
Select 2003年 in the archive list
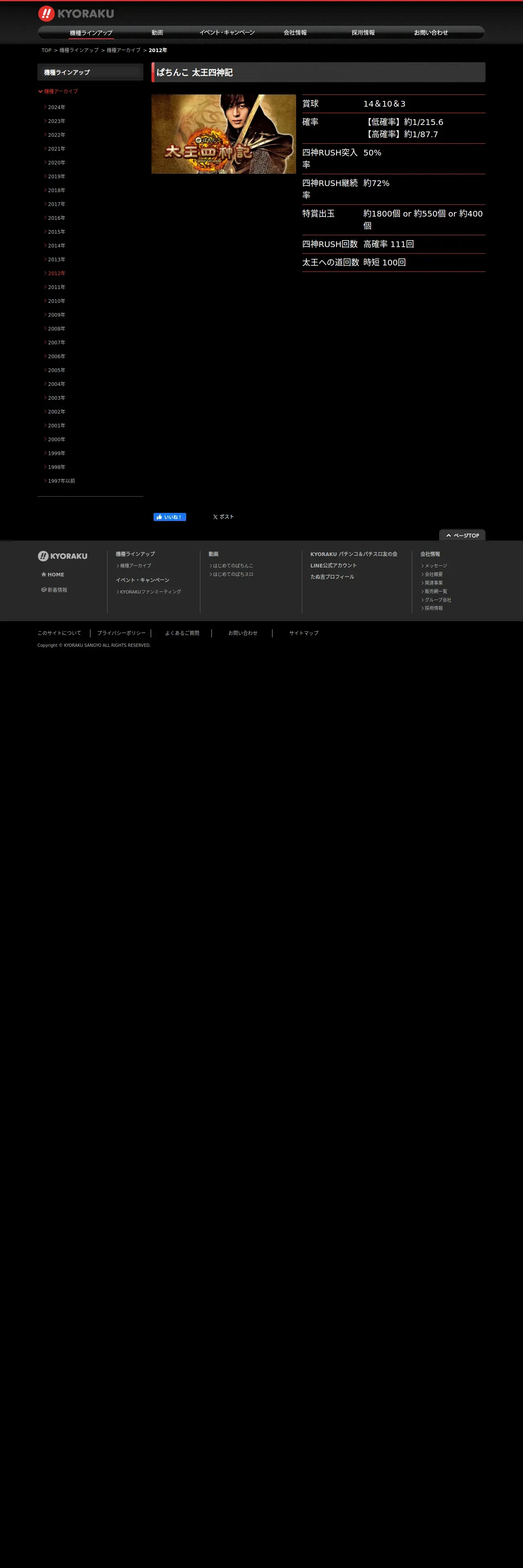point(56,398)
